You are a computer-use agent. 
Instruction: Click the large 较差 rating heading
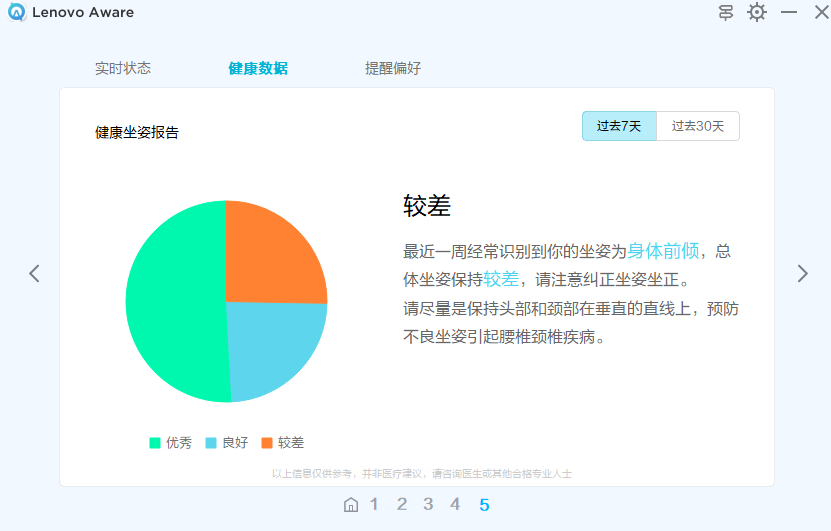click(427, 206)
